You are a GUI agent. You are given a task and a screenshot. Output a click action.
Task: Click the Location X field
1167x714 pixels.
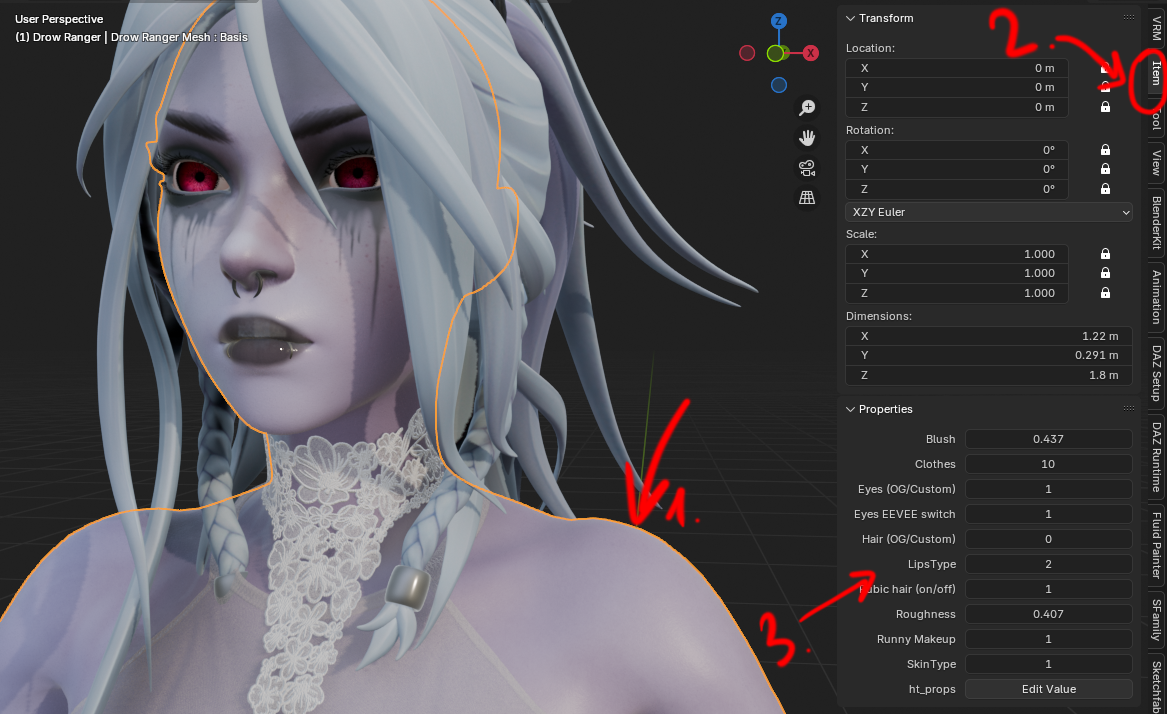[x=957, y=68]
